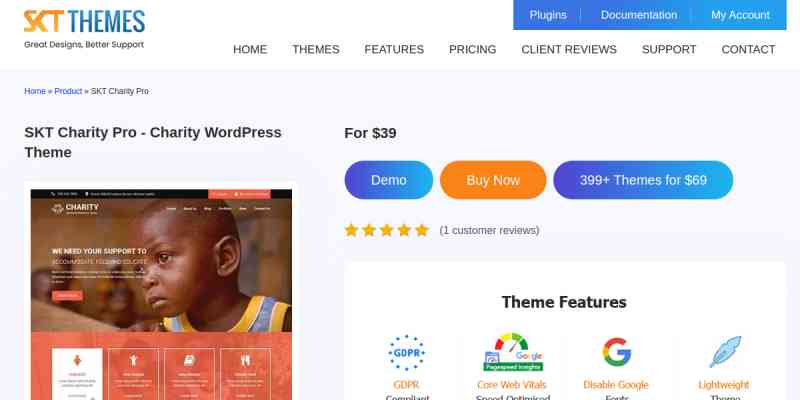Open the SUPPORT menu item

[x=669, y=49]
